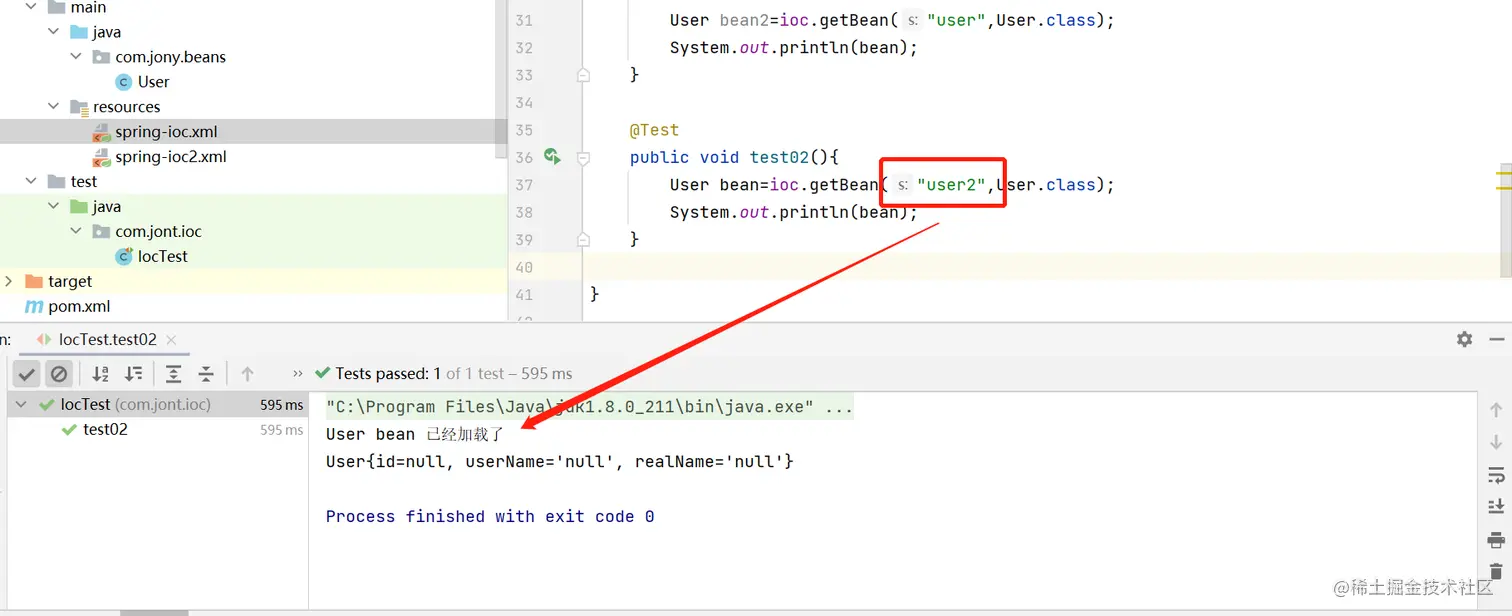Toggle soft-wrap in console output
Image resolution: width=1512 pixels, height=616 pixels.
tap(1496, 475)
